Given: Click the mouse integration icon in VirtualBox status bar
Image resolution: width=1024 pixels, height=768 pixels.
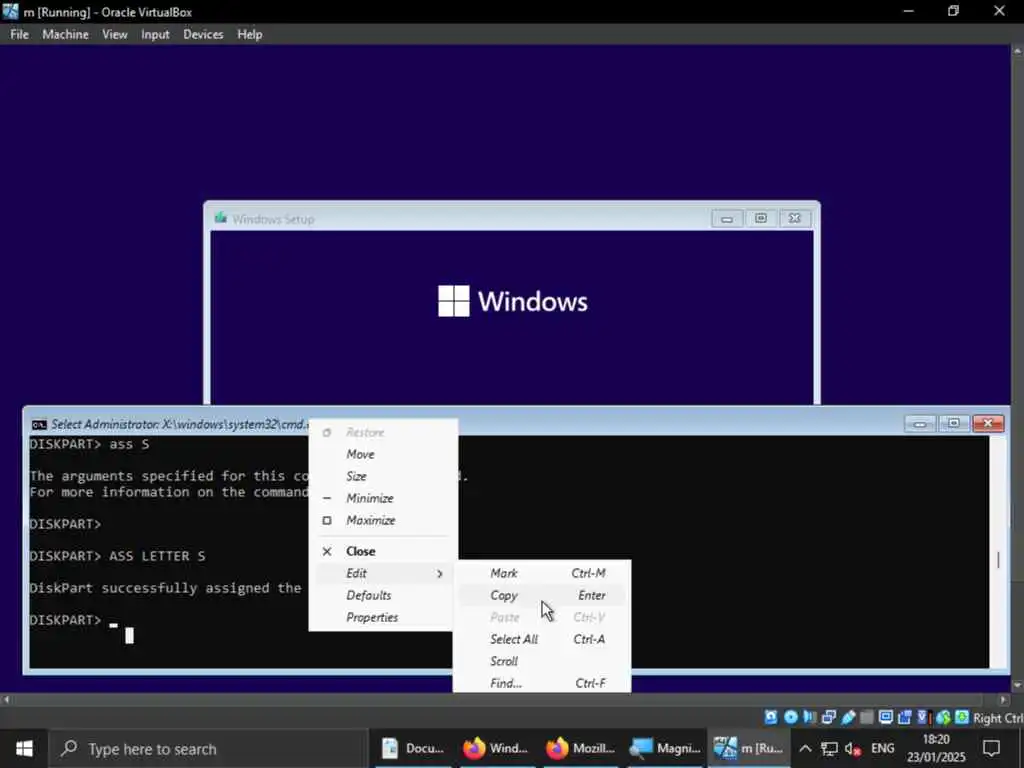Looking at the screenshot, I should [x=943, y=717].
